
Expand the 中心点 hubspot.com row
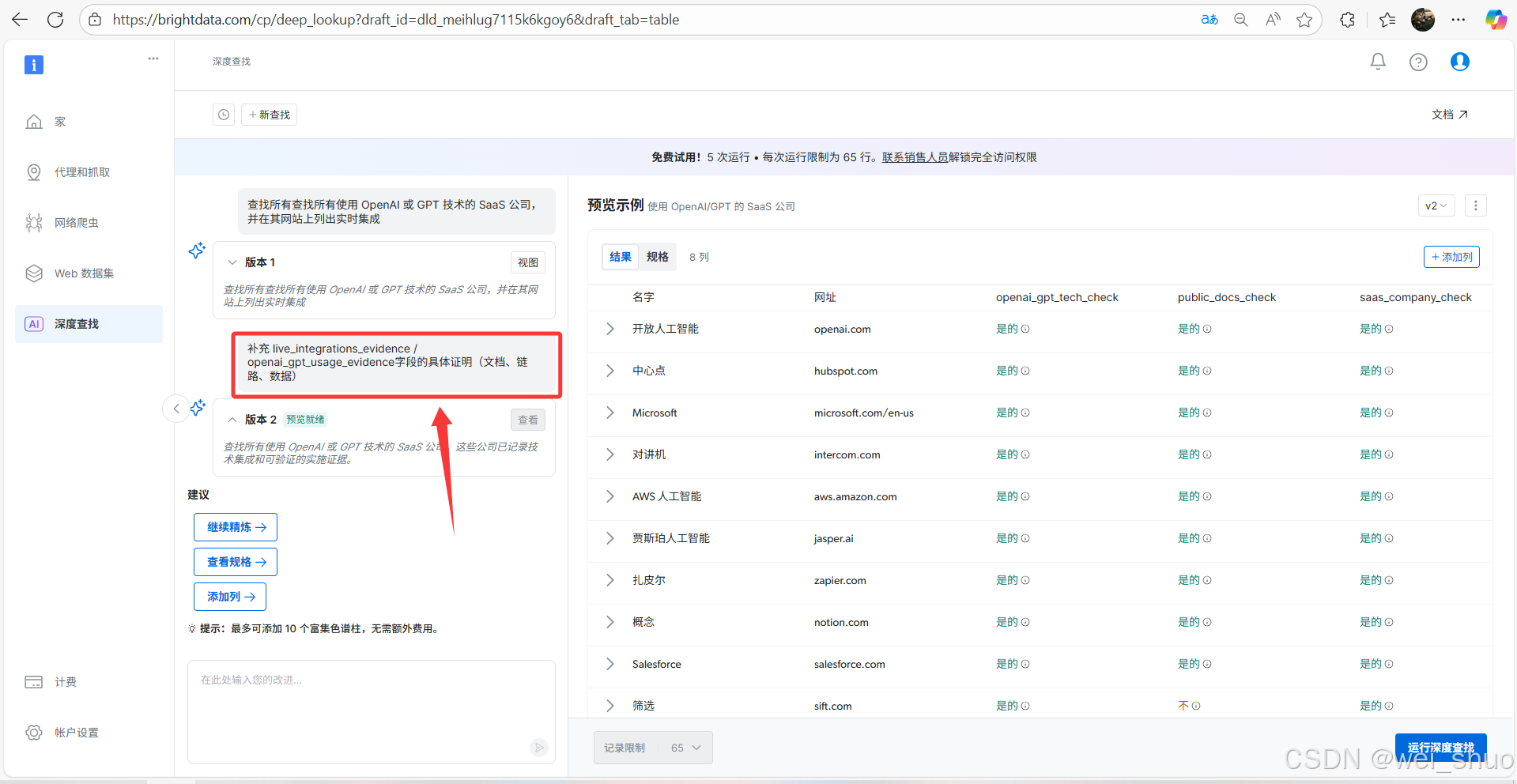coord(609,371)
